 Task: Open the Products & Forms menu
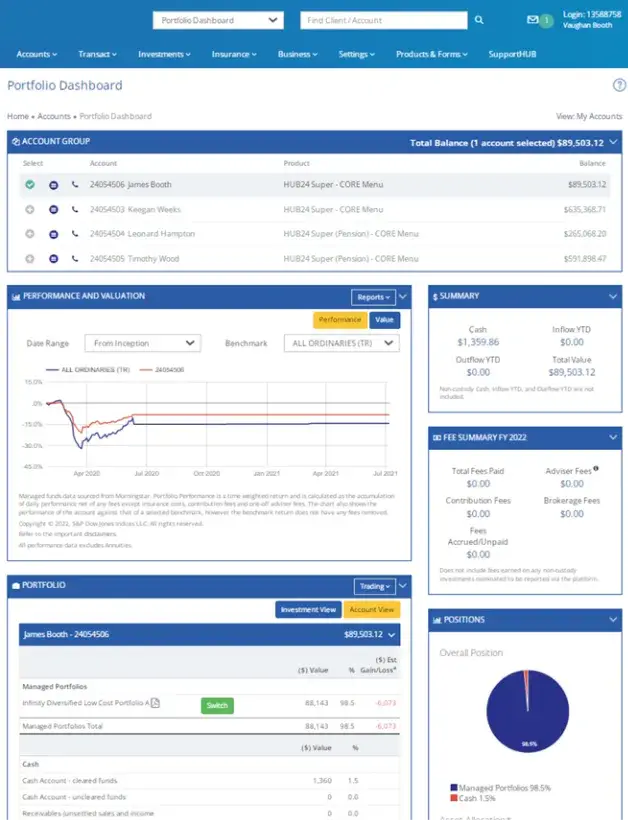coord(431,54)
